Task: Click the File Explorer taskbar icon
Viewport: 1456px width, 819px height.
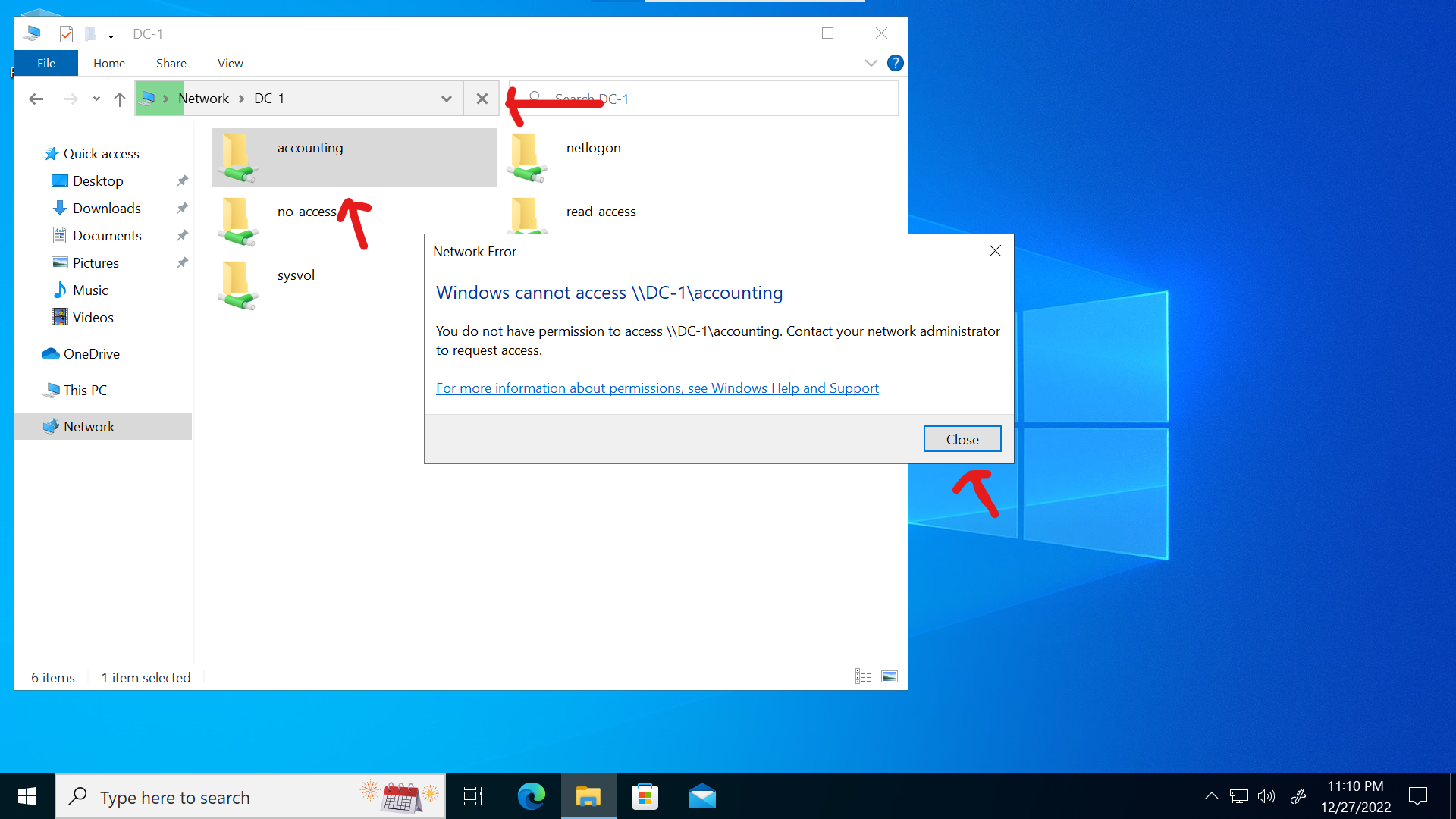Action: click(x=589, y=797)
